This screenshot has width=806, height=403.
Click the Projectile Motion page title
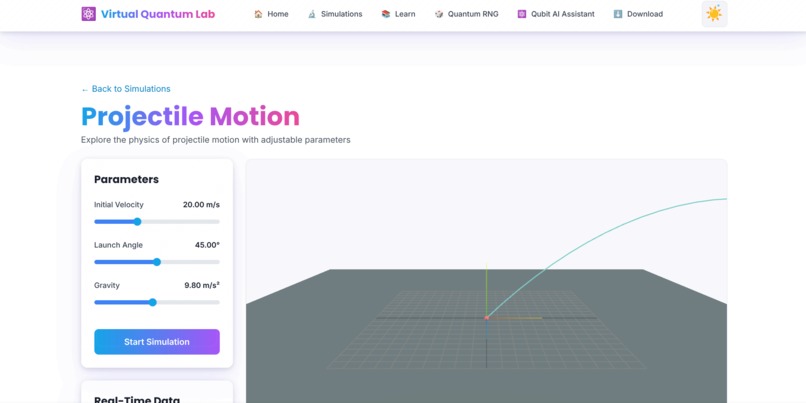190,116
